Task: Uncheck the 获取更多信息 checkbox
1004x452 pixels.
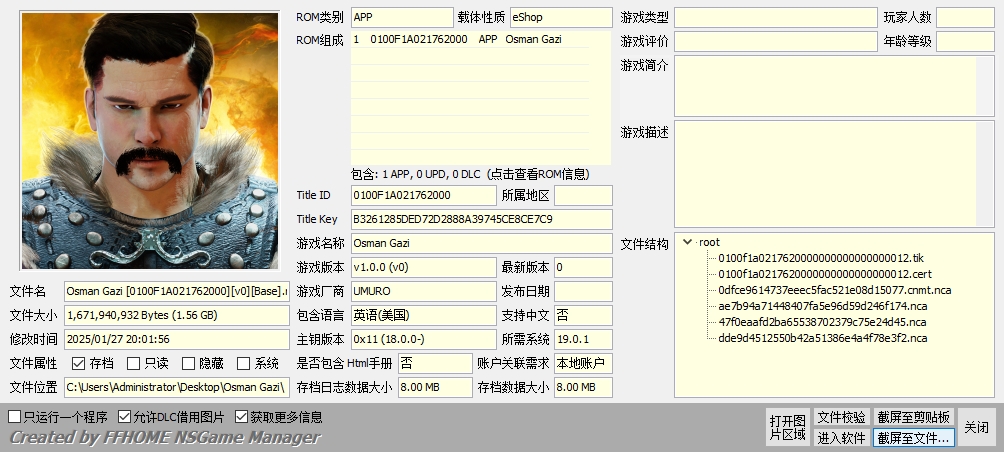Action: tap(242, 417)
